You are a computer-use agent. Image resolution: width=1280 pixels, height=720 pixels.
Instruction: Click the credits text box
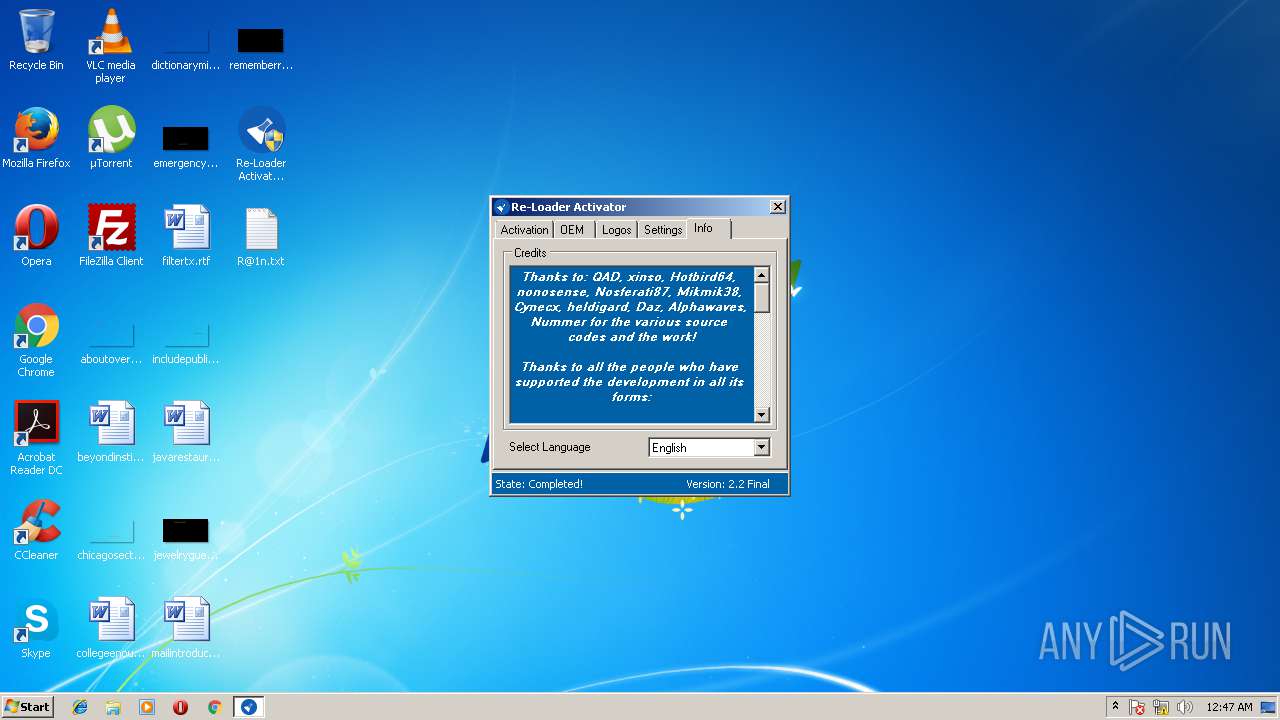pyautogui.click(x=631, y=344)
